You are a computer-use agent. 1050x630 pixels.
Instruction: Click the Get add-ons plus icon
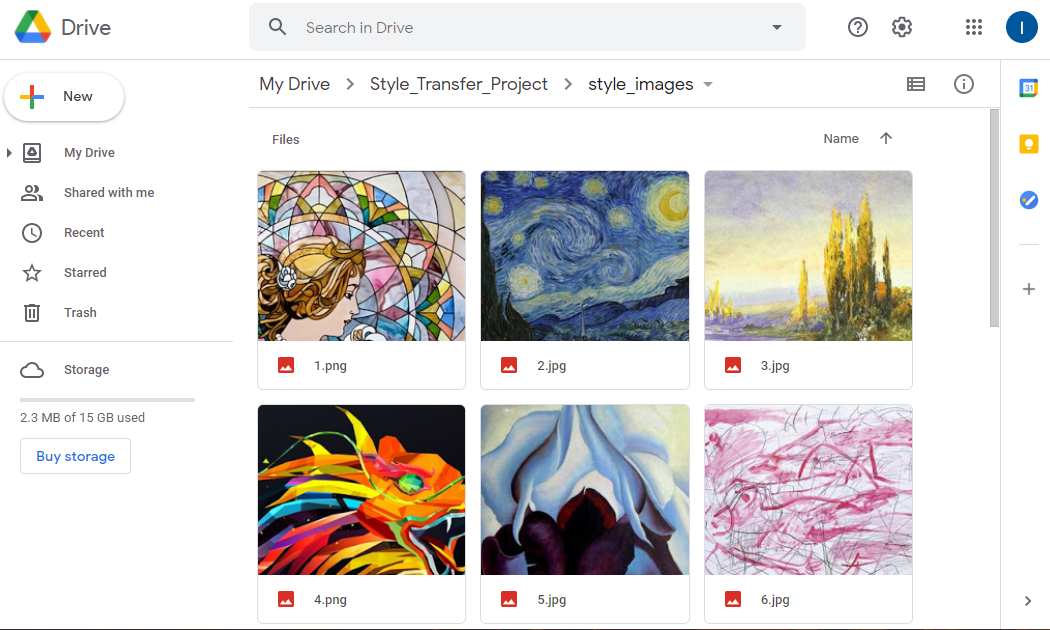[1029, 289]
